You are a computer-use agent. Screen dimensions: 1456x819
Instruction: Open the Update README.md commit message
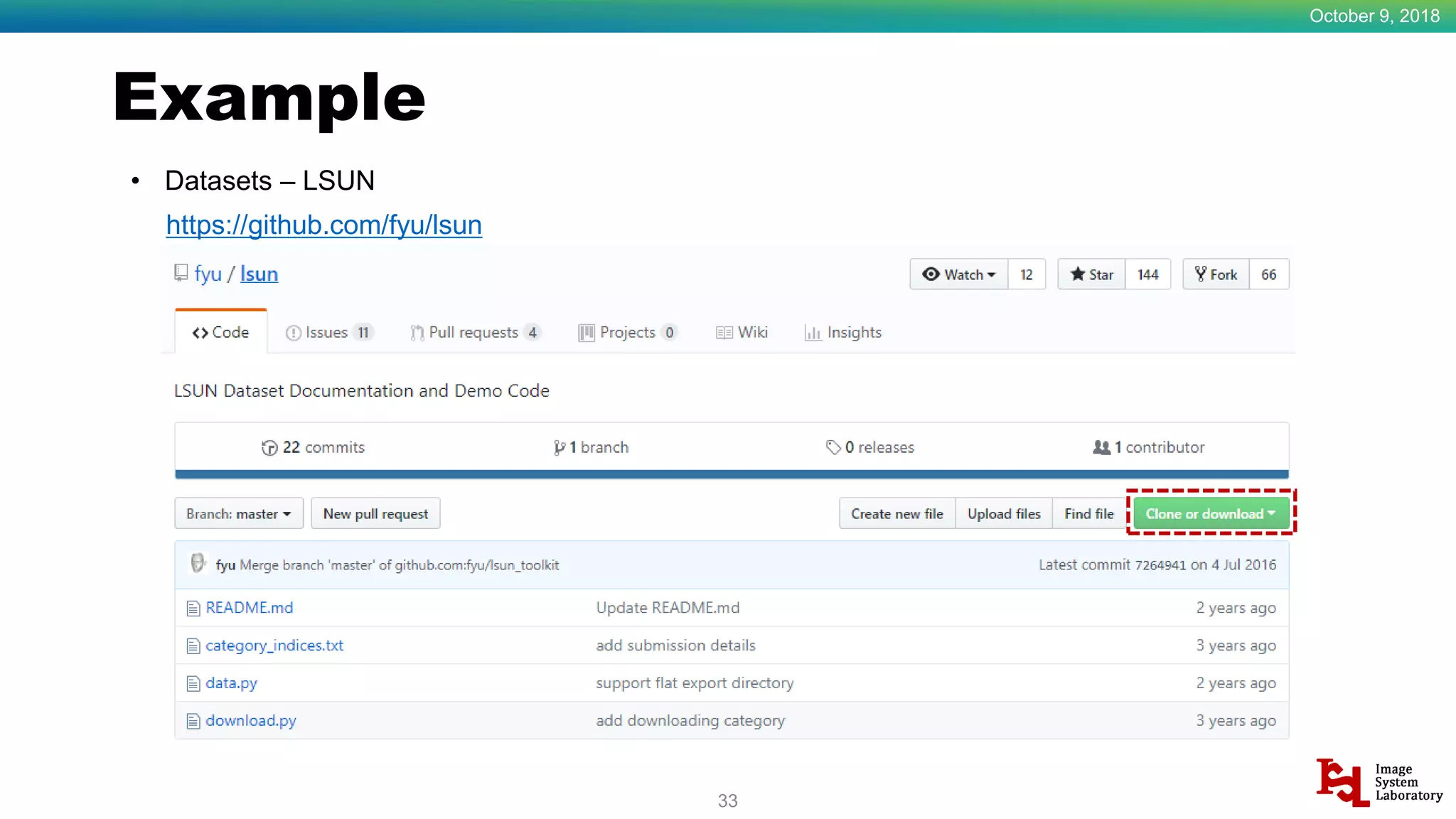click(x=668, y=608)
